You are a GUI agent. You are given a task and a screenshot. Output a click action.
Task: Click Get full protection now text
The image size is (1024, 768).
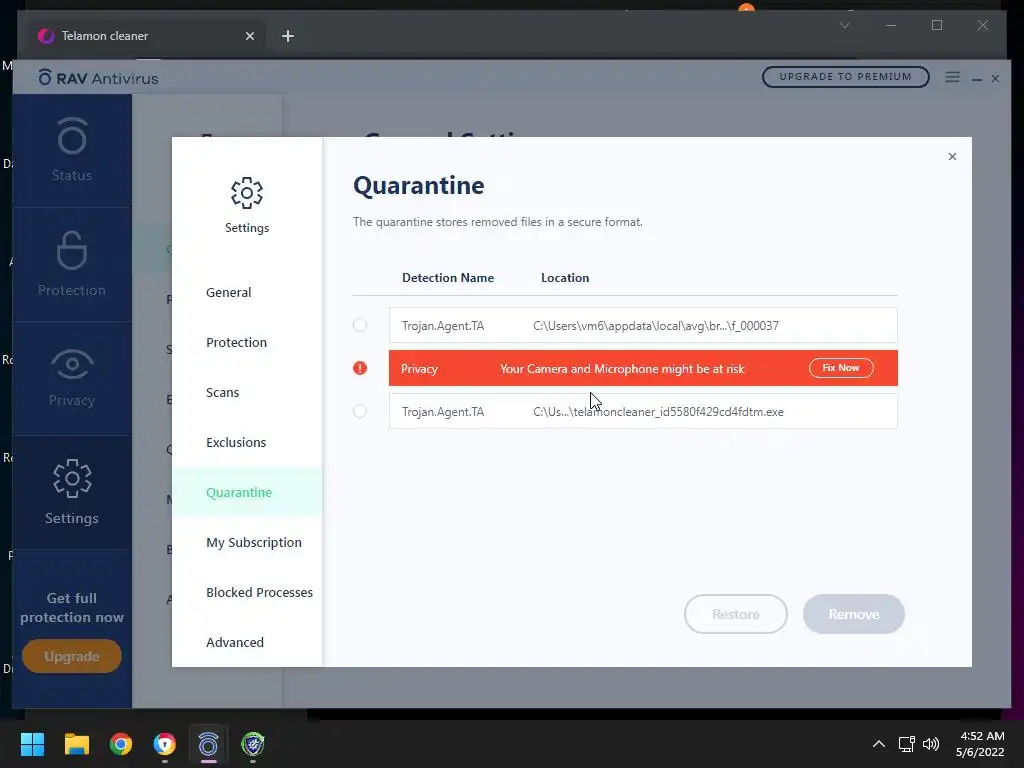pyautogui.click(x=72, y=607)
